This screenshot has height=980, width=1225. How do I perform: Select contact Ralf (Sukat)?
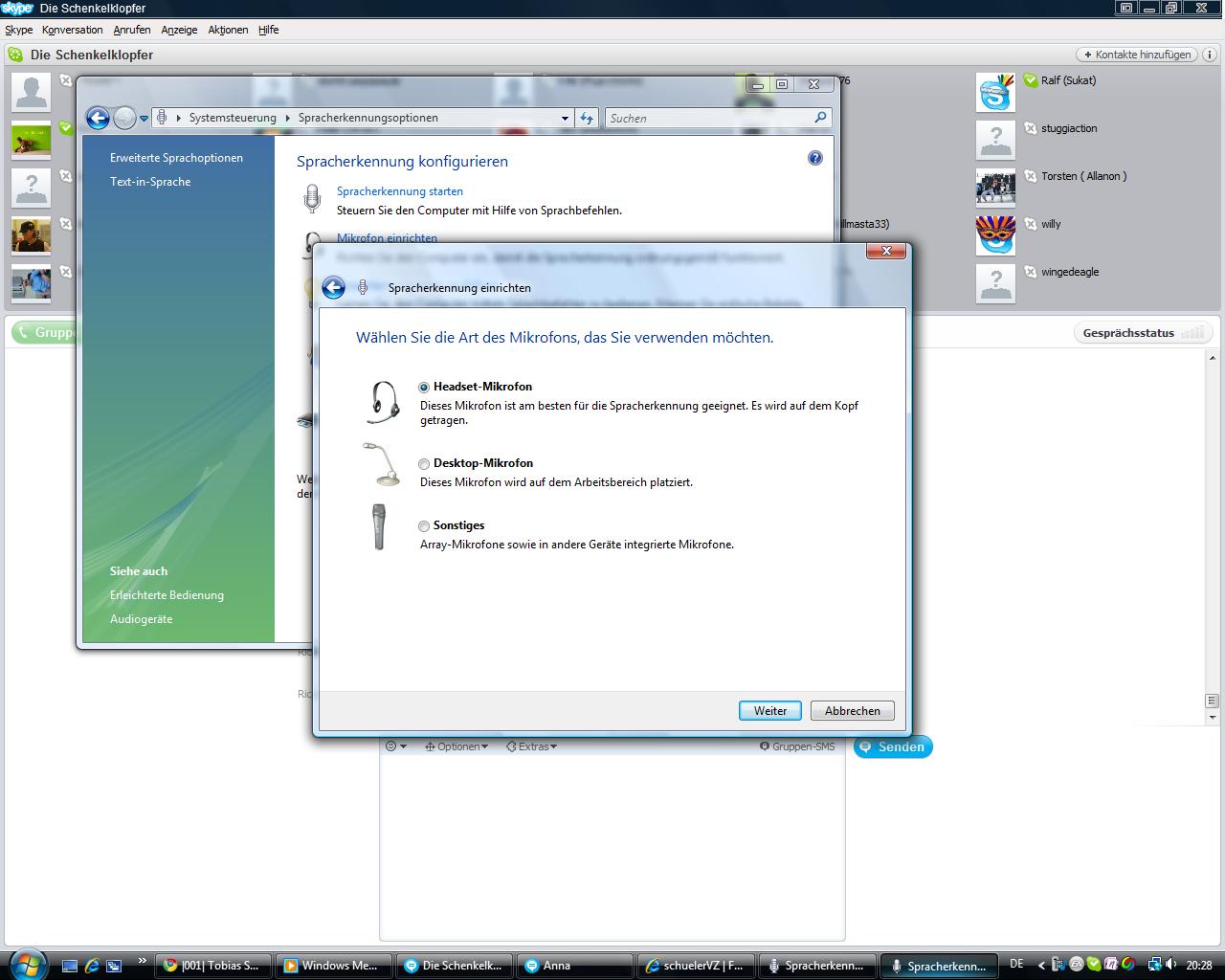[1069, 80]
